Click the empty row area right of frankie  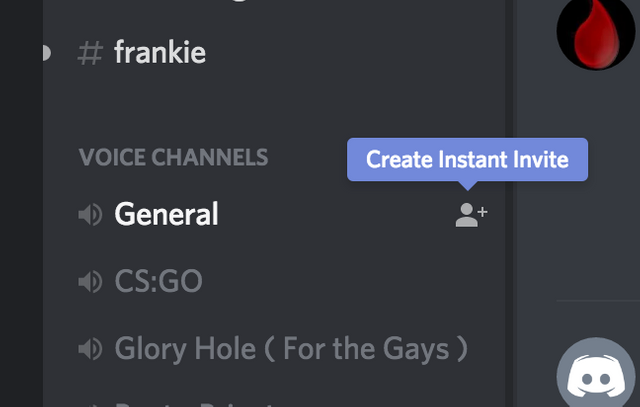pyautogui.click(x=350, y=52)
